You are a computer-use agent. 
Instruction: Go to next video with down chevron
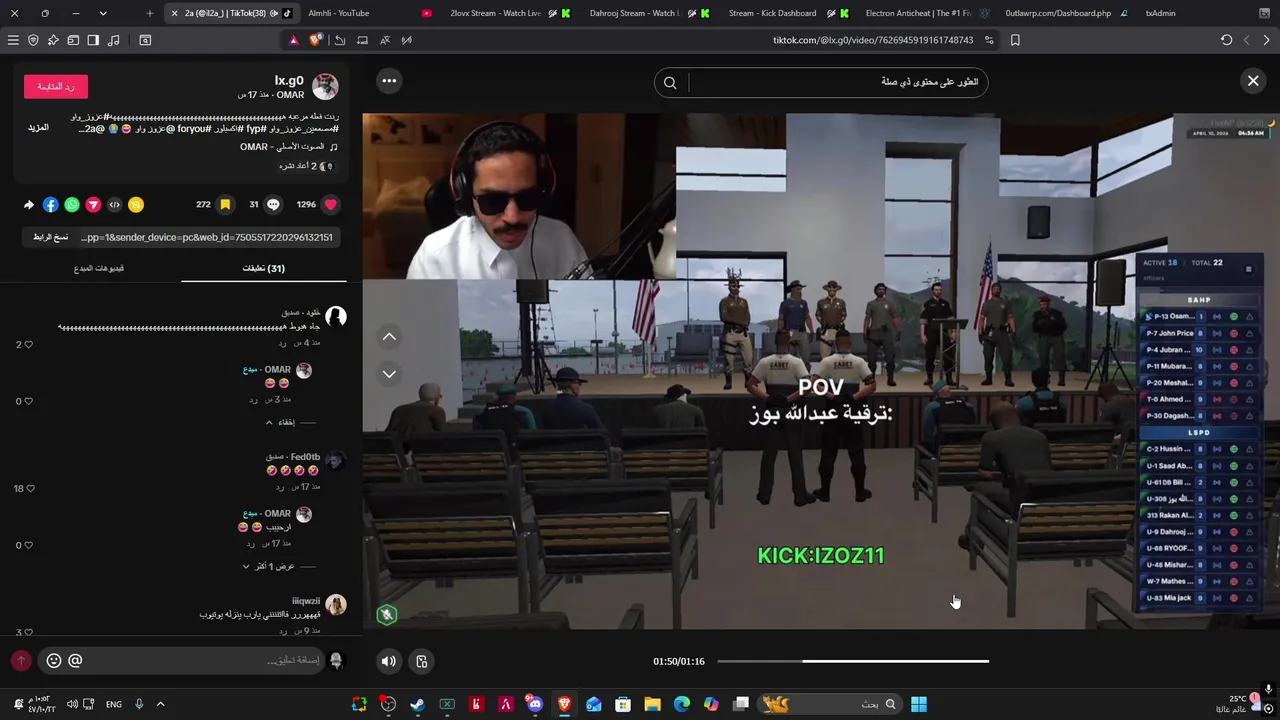(389, 374)
